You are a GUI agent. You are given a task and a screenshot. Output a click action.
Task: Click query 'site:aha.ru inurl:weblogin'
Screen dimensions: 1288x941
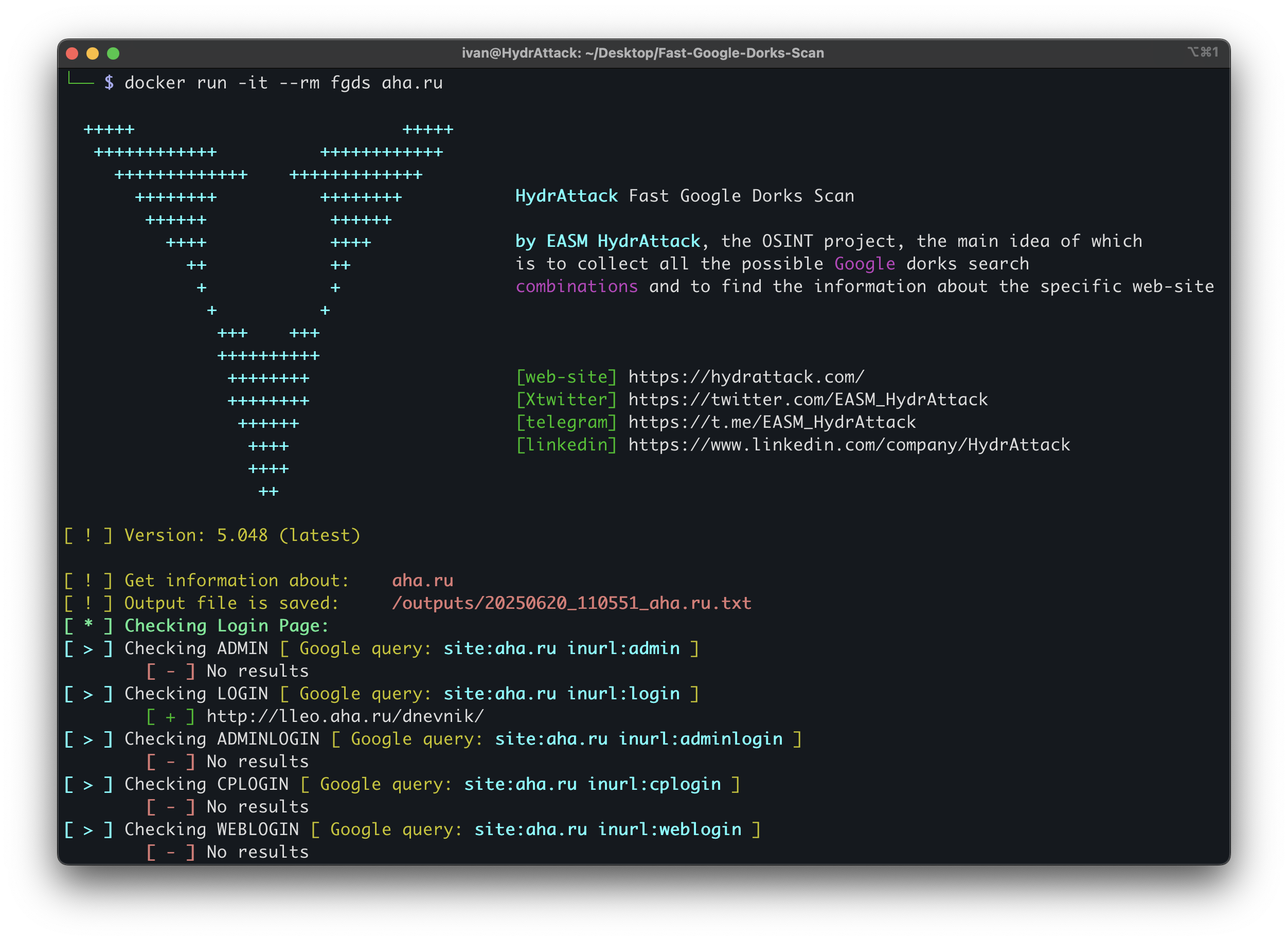[x=608, y=830]
